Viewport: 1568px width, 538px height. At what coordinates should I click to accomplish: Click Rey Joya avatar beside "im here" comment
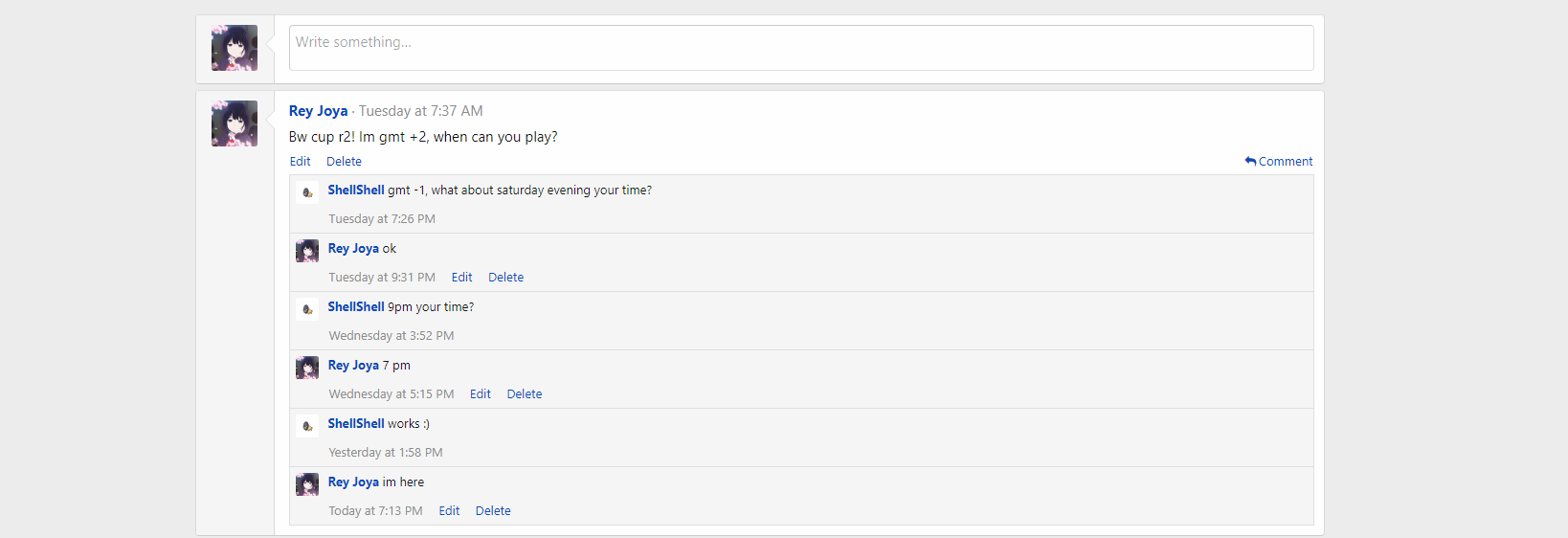[307, 484]
